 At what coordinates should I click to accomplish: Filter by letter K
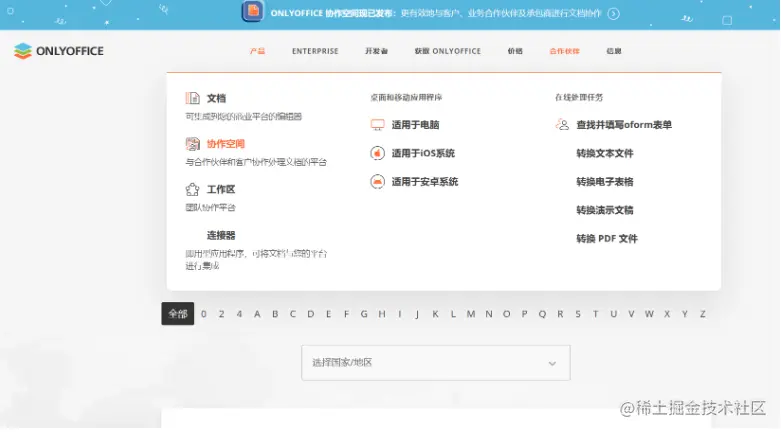[x=435, y=314]
